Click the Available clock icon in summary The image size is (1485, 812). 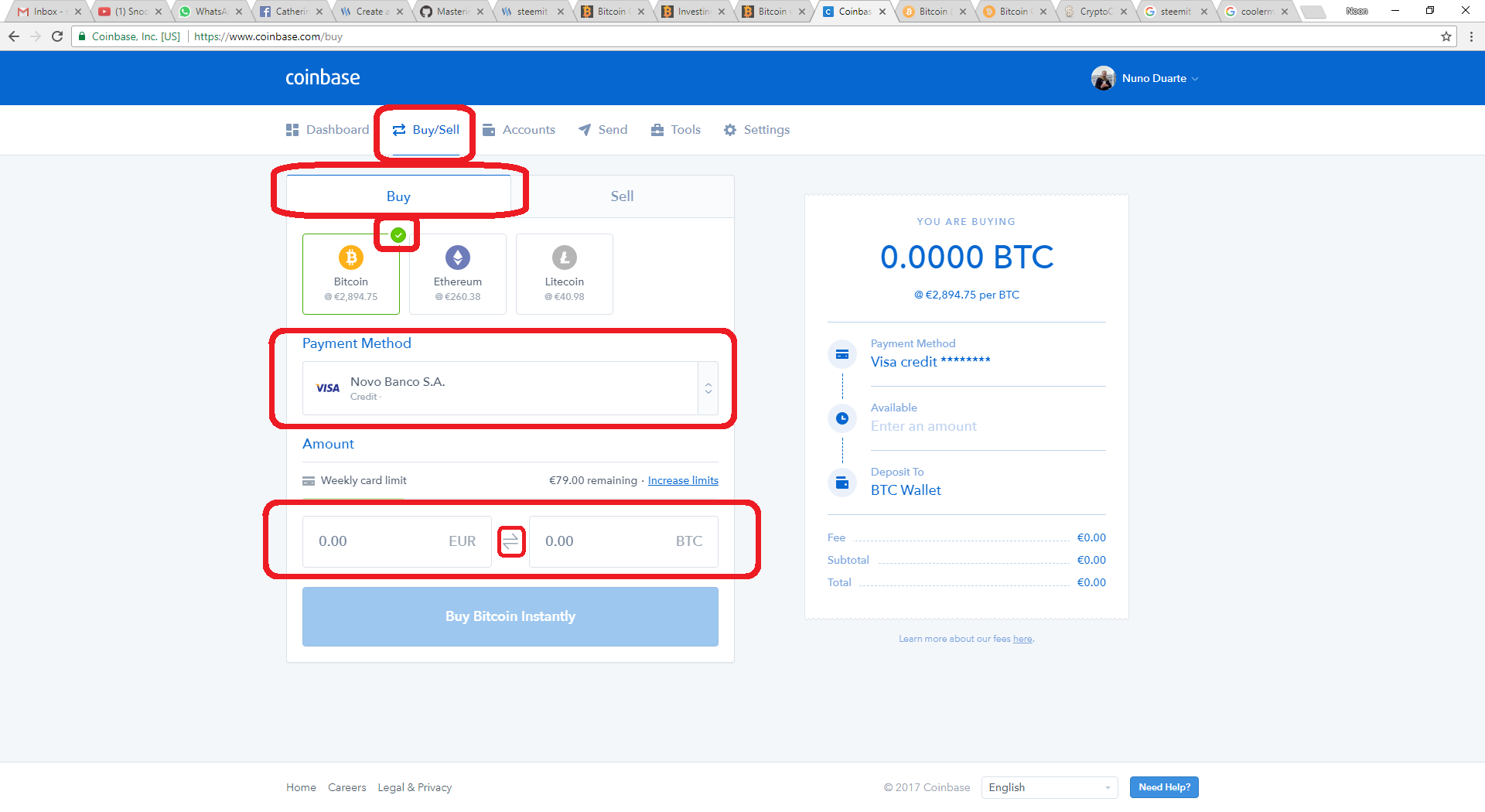(x=842, y=418)
